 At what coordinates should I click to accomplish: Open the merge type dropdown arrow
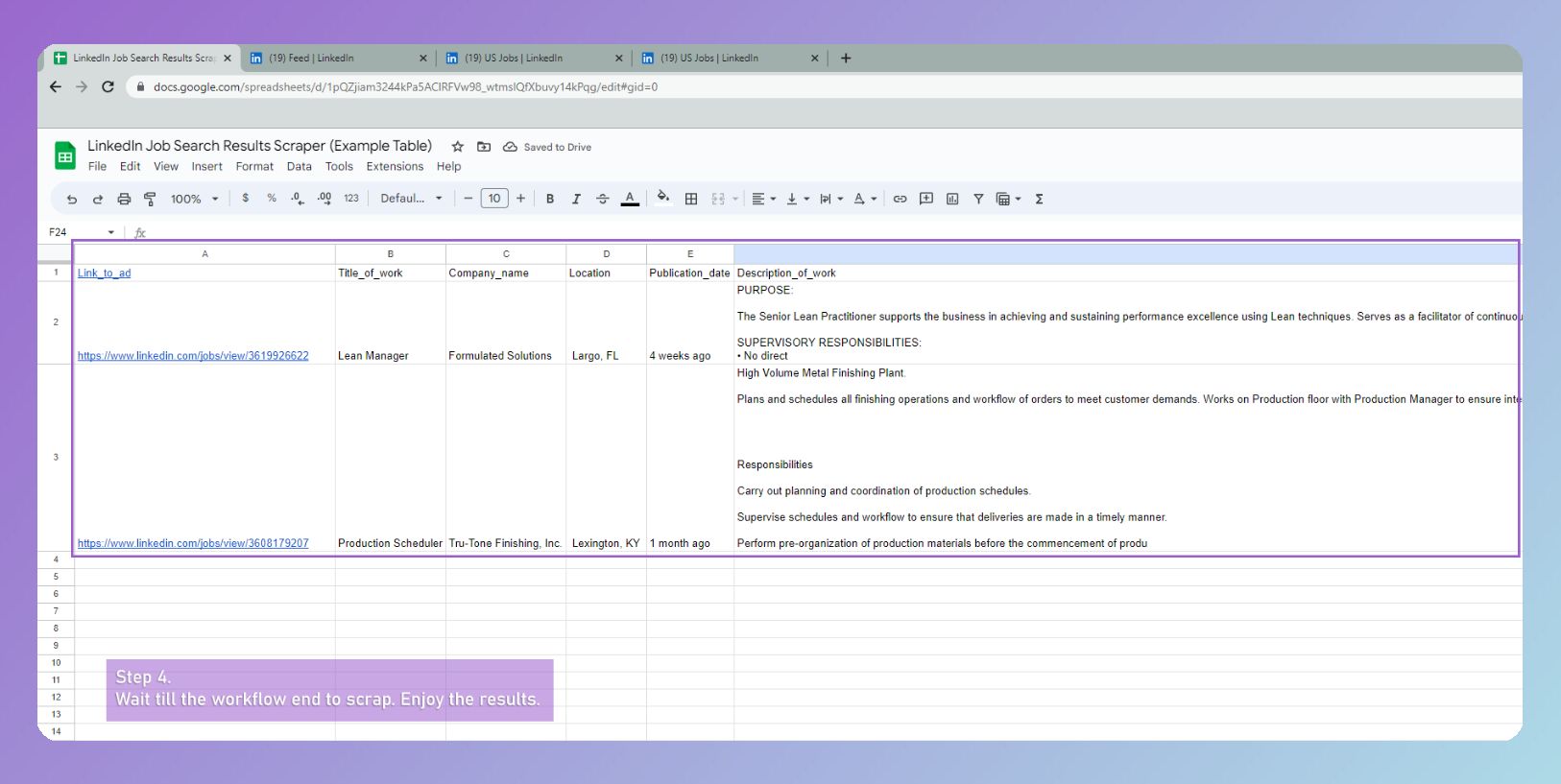tap(735, 199)
